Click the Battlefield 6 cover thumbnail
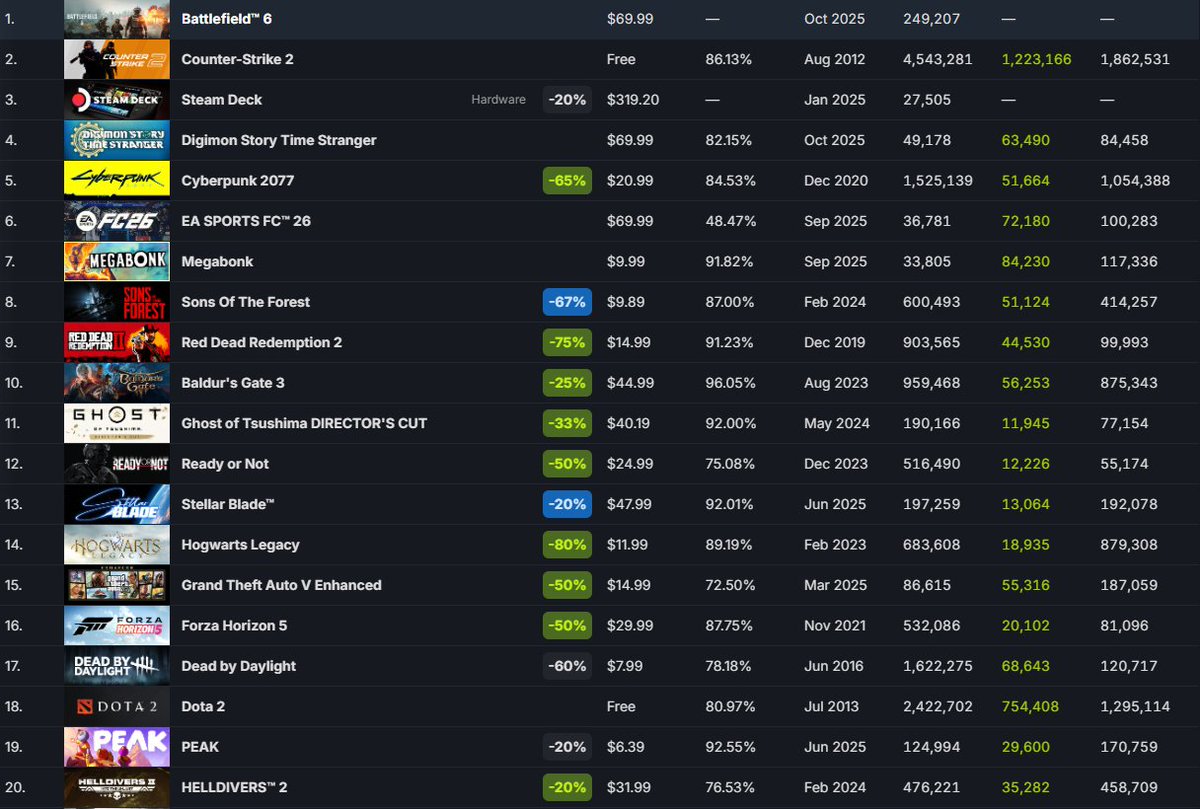The image size is (1200, 809). (x=116, y=18)
